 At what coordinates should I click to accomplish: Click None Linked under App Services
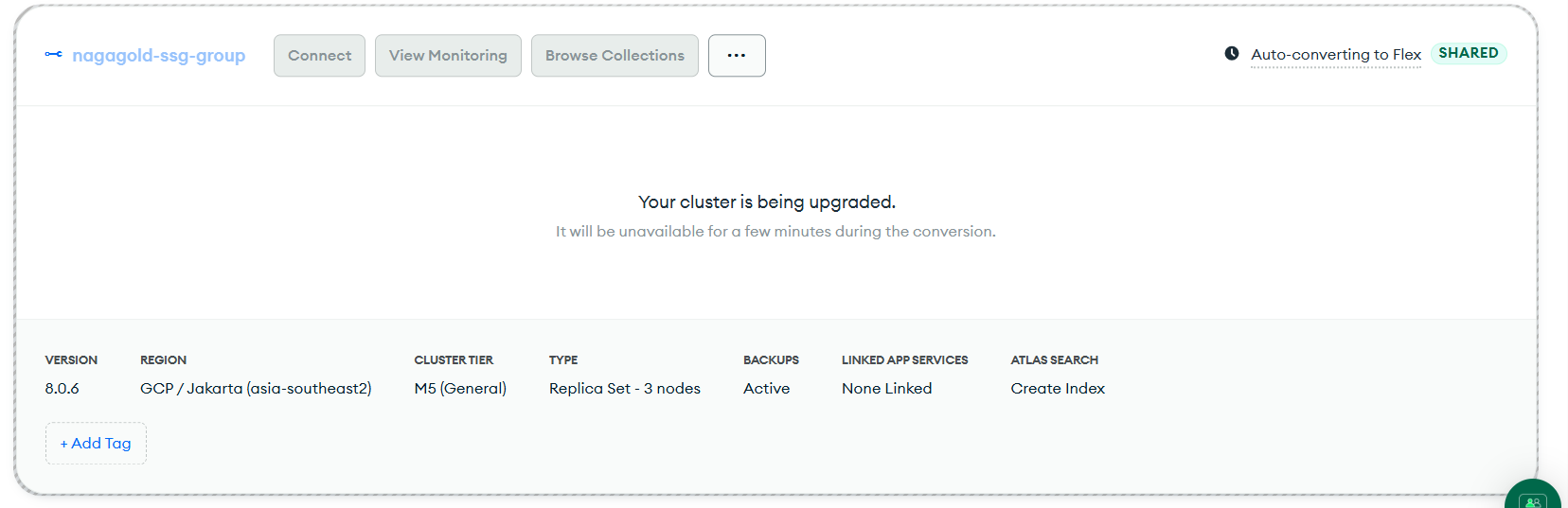pos(886,389)
